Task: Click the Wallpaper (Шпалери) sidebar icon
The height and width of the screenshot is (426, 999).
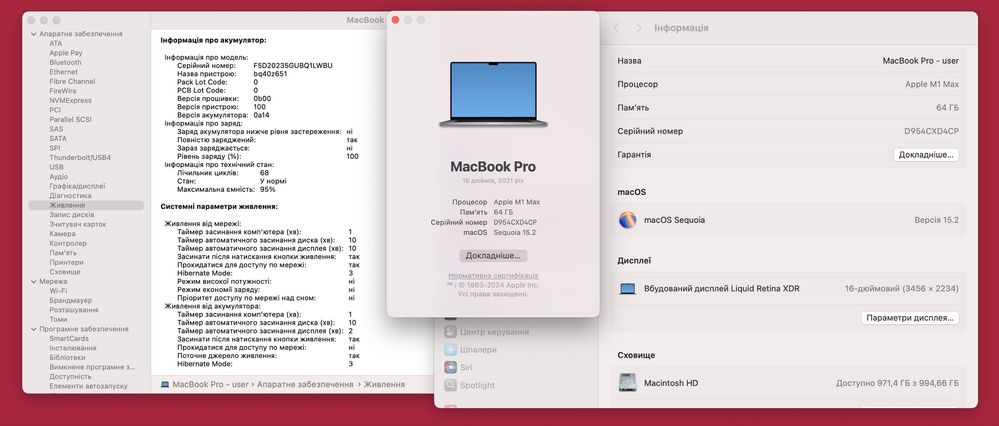Action: point(450,350)
